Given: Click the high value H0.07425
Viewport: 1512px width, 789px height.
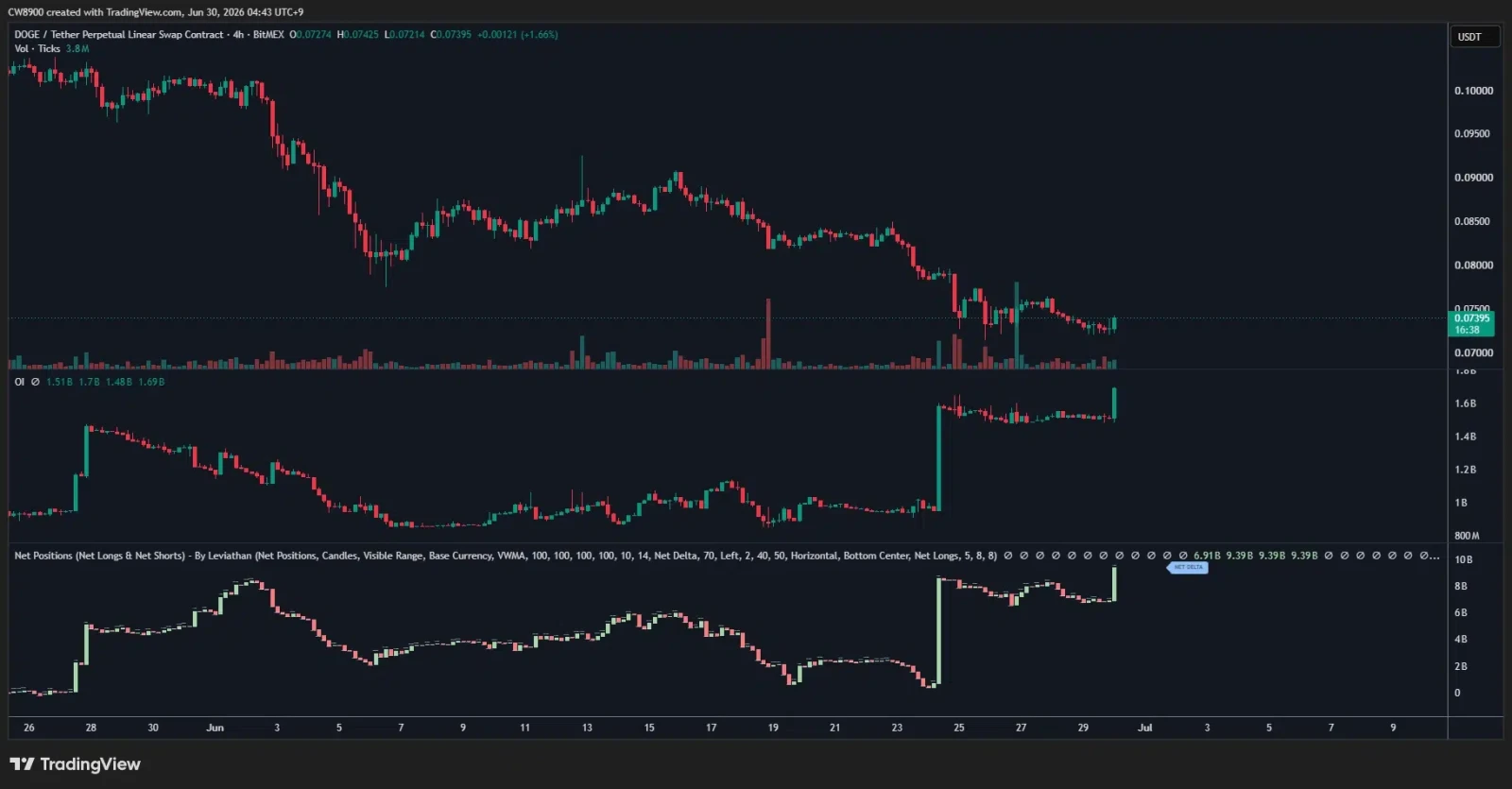Looking at the screenshot, I should coord(358,34).
